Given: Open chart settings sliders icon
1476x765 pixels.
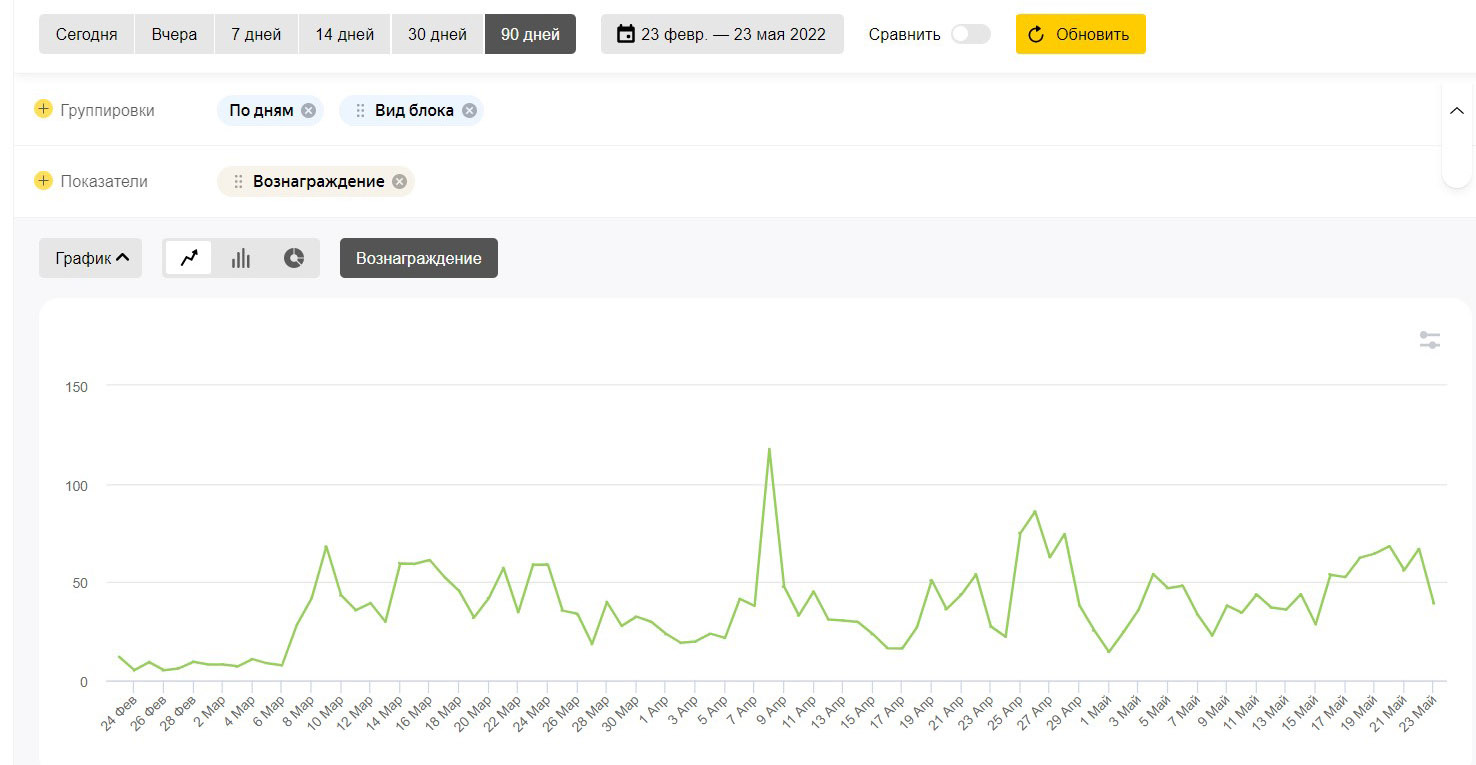Looking at the screenshot, I should [1429, 340].
